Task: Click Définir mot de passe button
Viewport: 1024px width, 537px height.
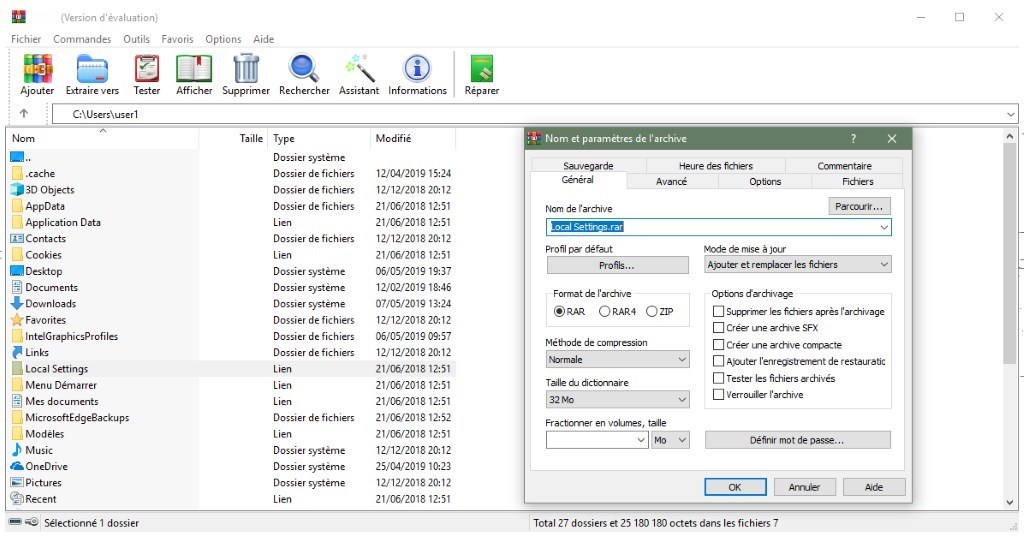Action: (797, 440)
